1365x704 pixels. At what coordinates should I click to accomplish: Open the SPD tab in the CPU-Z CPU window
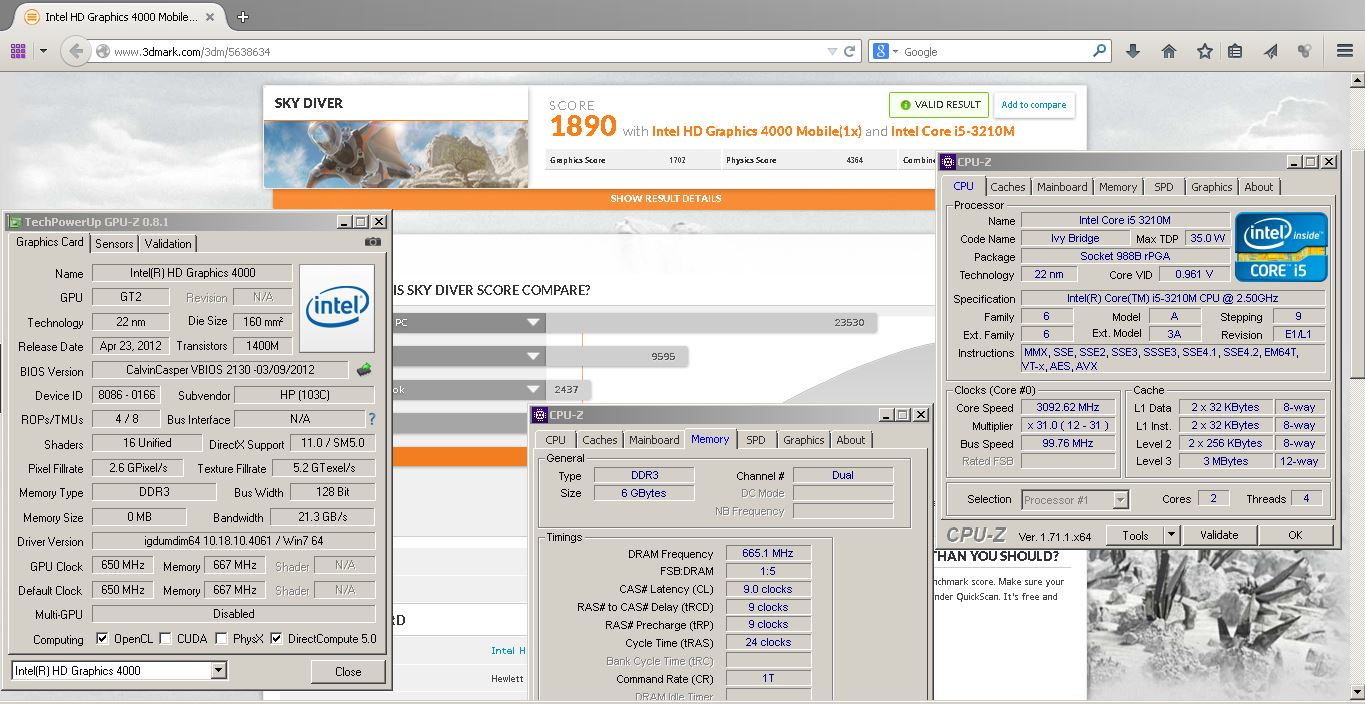click(1164, 187)
